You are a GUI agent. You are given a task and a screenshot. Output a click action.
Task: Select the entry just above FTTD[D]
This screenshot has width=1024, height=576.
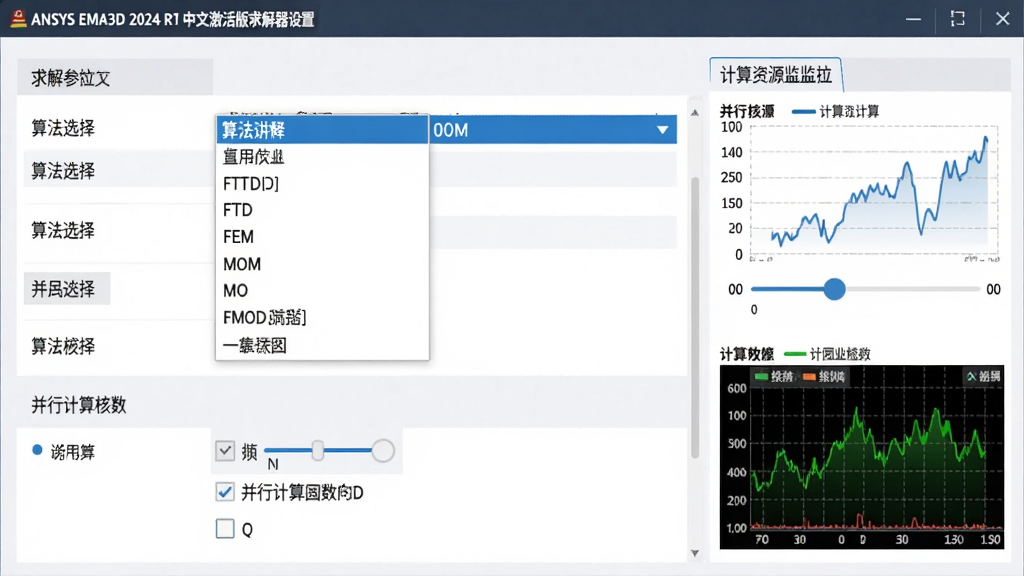(x=323, y=157)
